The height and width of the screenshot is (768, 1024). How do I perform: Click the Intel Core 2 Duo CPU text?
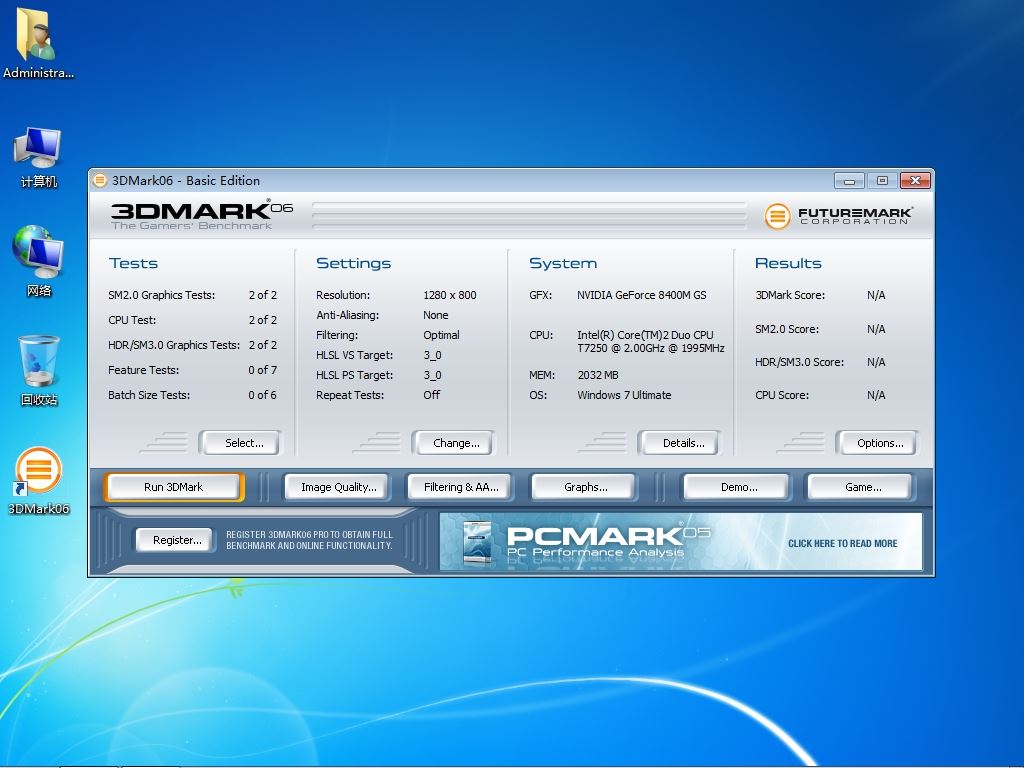[x=650, y=342]
